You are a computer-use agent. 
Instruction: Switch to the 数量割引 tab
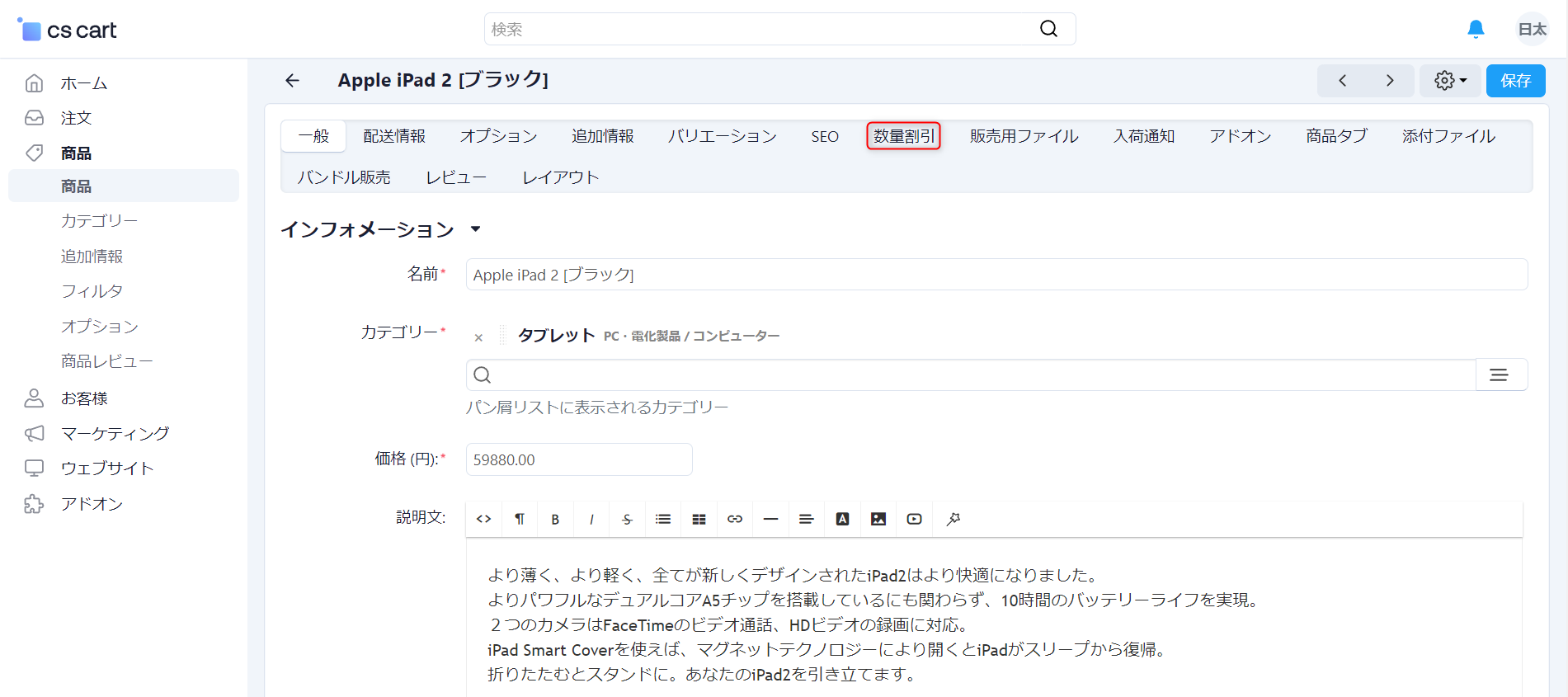[904, 136]
